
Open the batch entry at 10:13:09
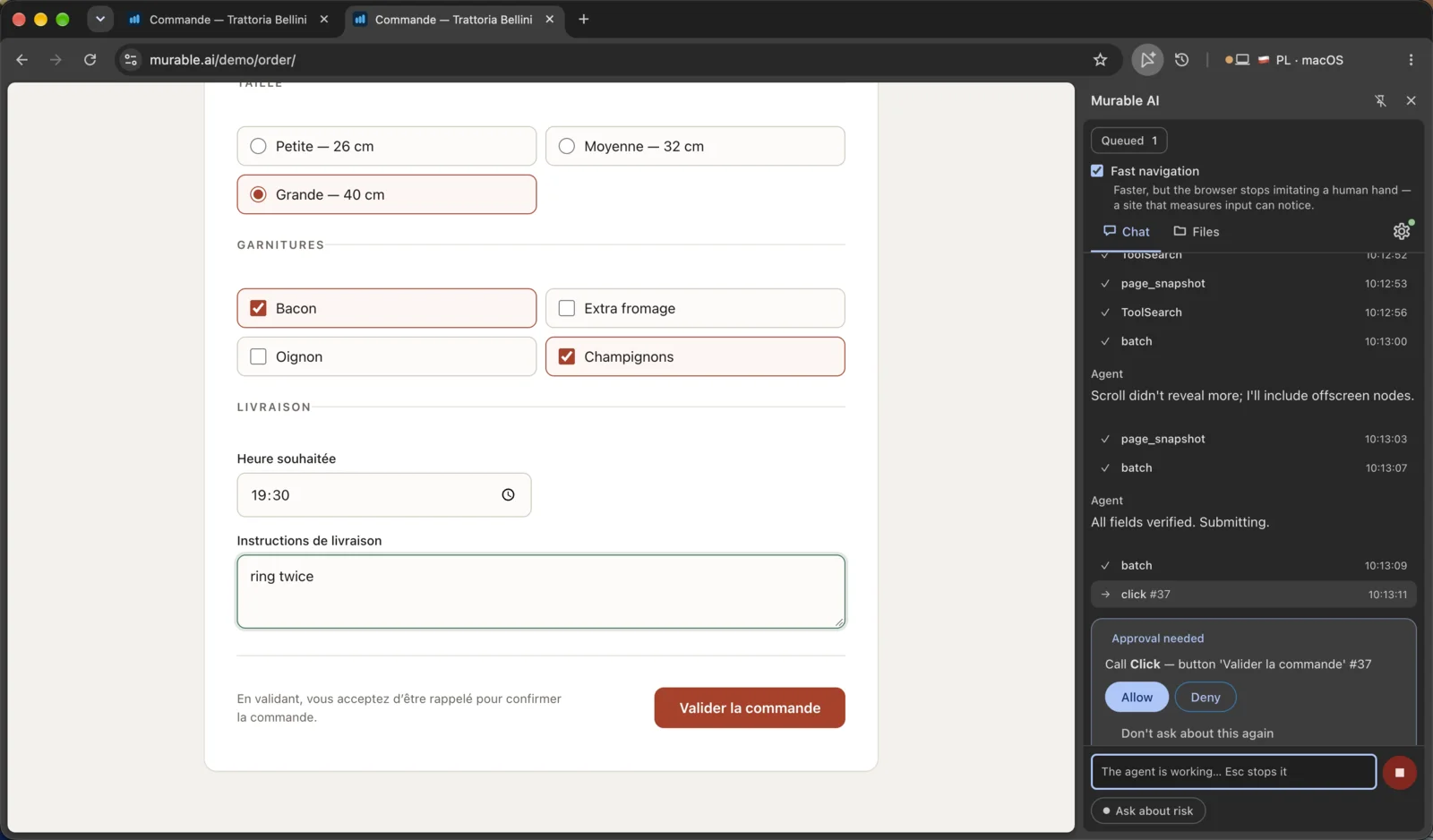click(1254, 565)
